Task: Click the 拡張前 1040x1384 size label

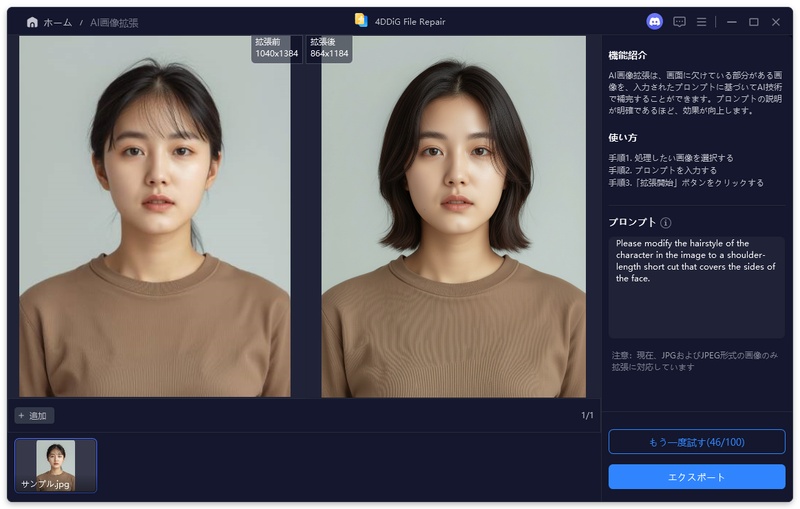Action: (x=277, y=48)
